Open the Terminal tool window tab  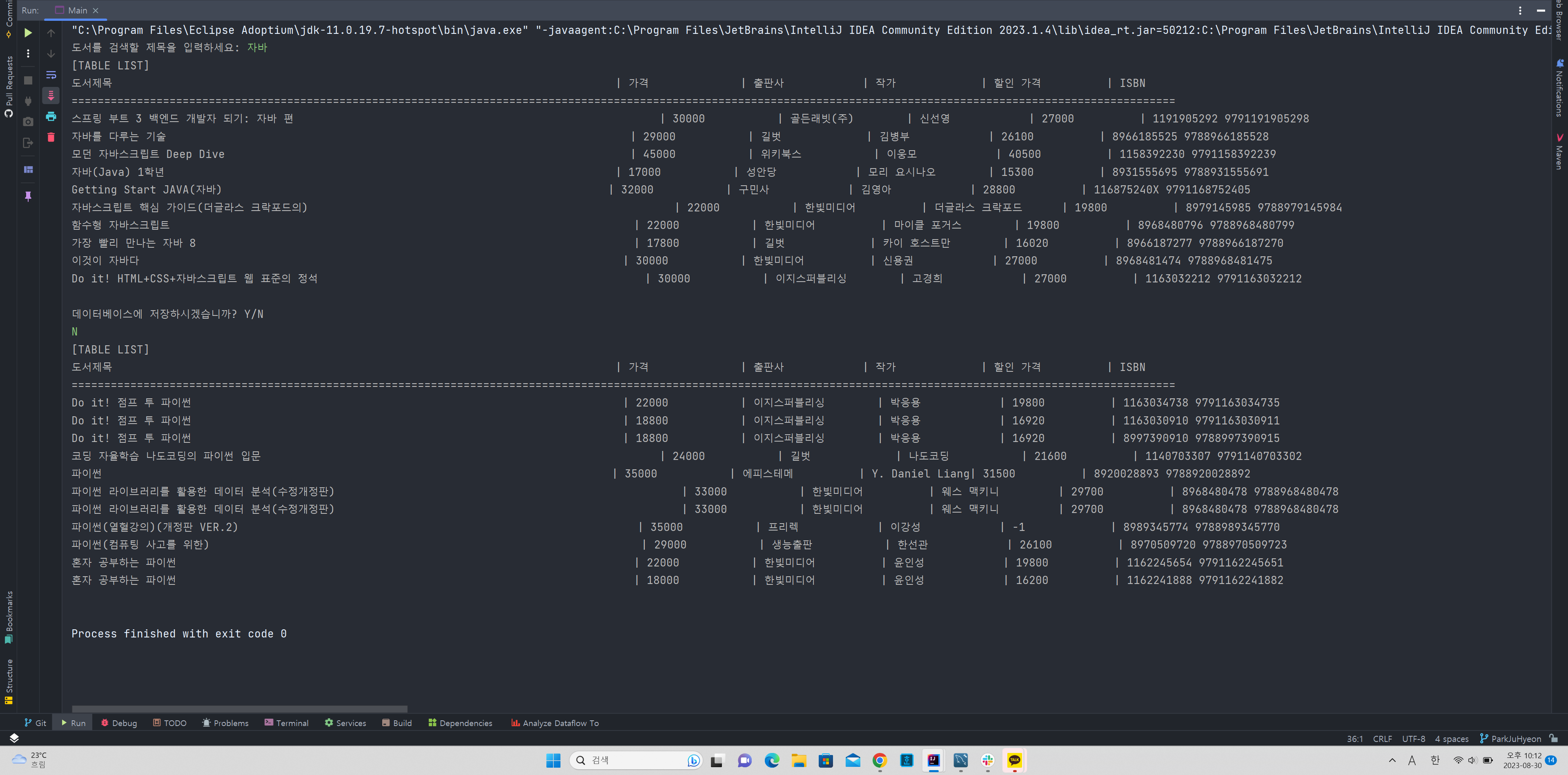point(287,723)
